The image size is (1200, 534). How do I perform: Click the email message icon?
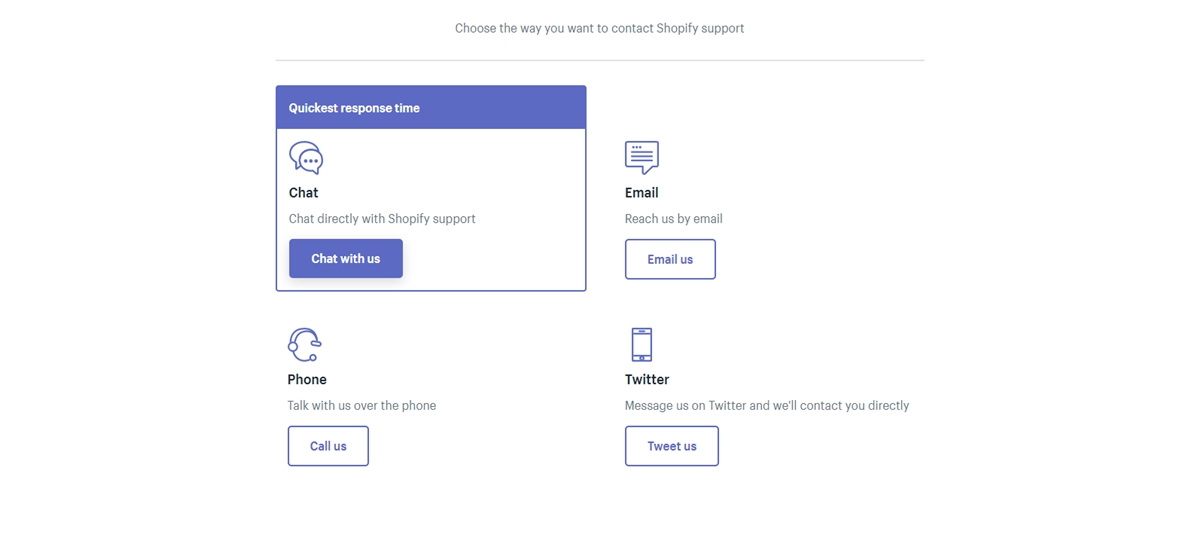pyautogui.click(x=642, y=158)
